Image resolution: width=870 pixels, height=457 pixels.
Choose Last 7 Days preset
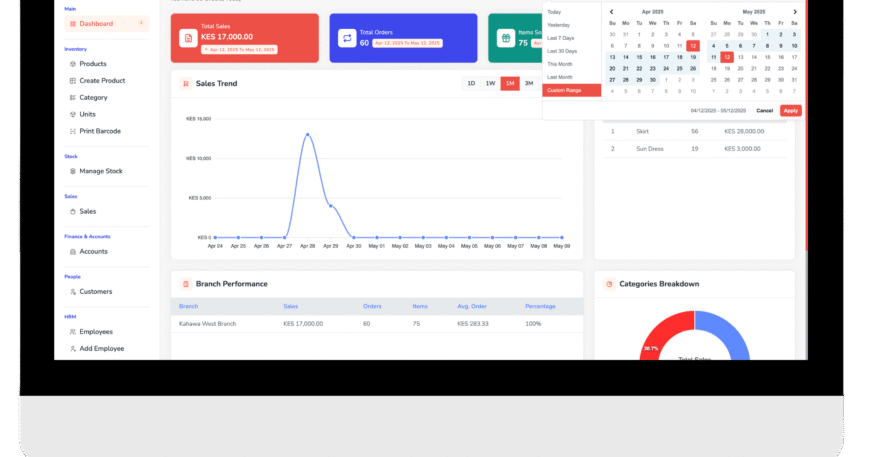[x=571, y=38]
